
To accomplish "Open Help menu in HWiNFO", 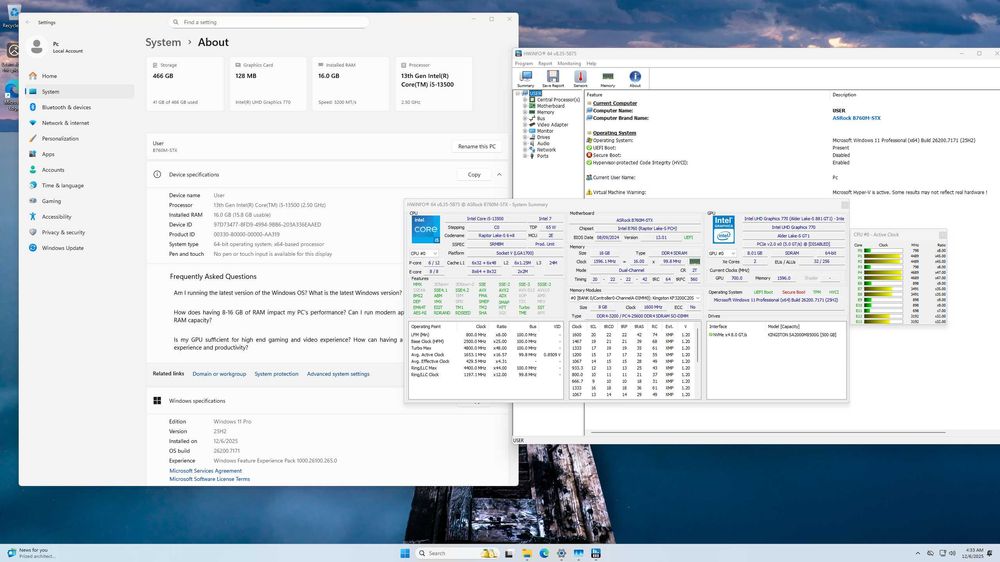I will pos(591,63).
